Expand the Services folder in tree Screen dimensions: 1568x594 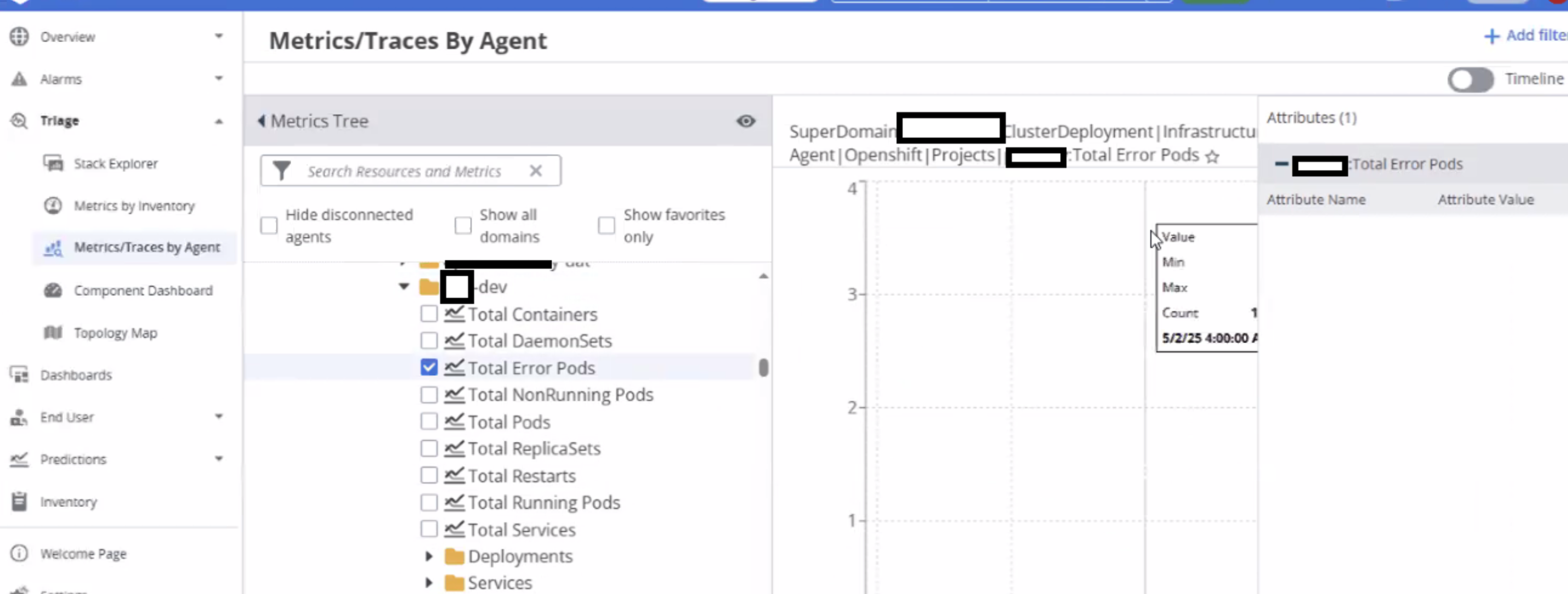429,583
